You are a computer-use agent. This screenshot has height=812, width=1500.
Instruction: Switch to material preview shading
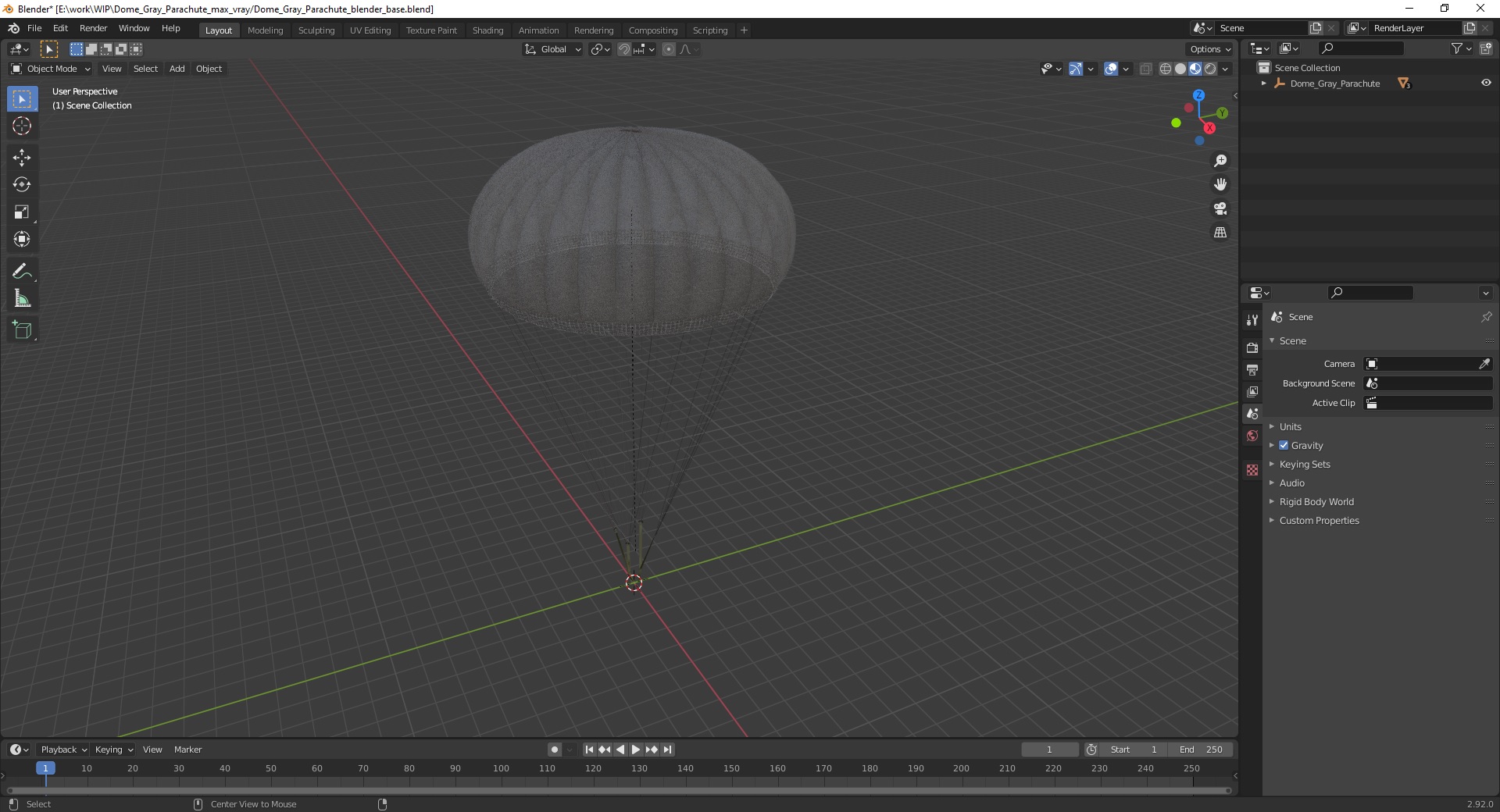(1195, 69)
